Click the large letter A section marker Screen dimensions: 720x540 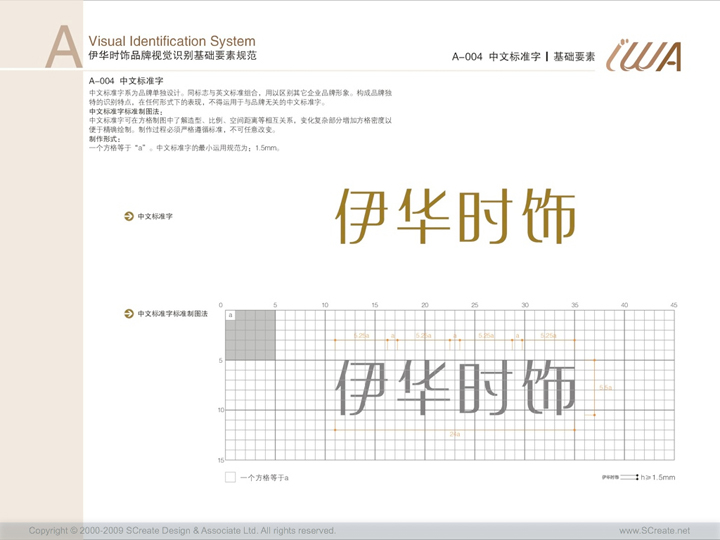(x=63, y=47)
